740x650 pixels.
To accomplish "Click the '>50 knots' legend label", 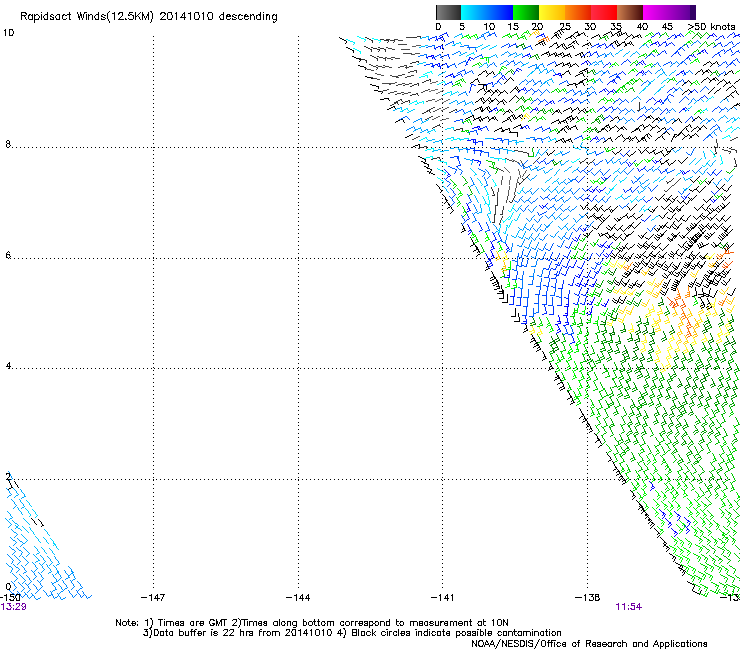I will (x=711, y=27).
